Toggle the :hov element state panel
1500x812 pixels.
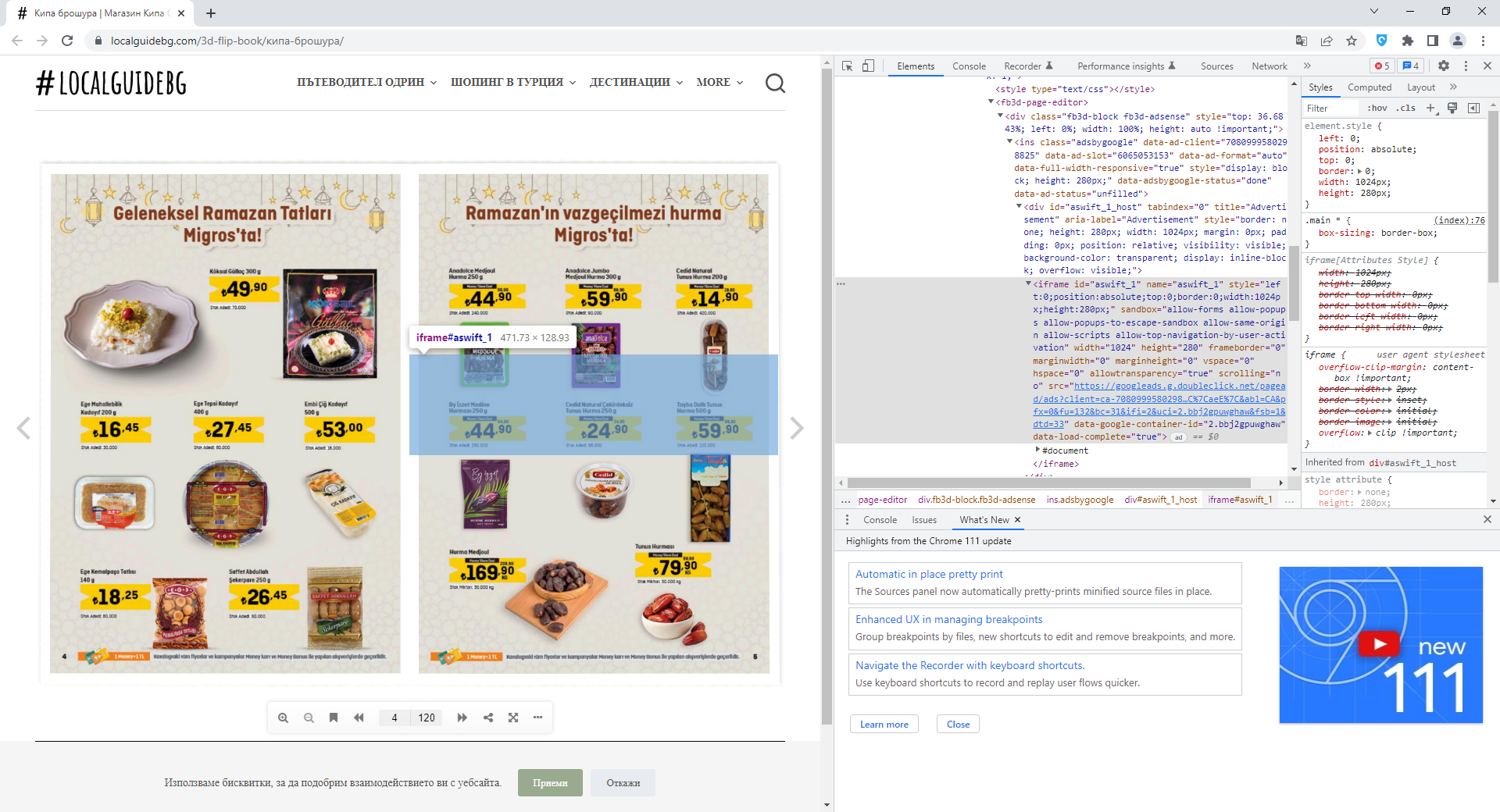click(x=1377, y=109)
